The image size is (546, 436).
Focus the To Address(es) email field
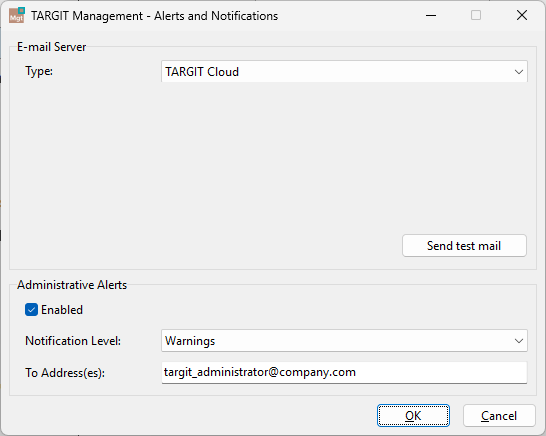click(344, 373)
